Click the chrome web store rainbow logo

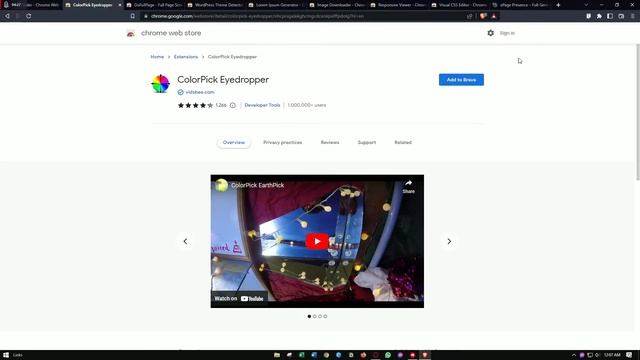131,33
